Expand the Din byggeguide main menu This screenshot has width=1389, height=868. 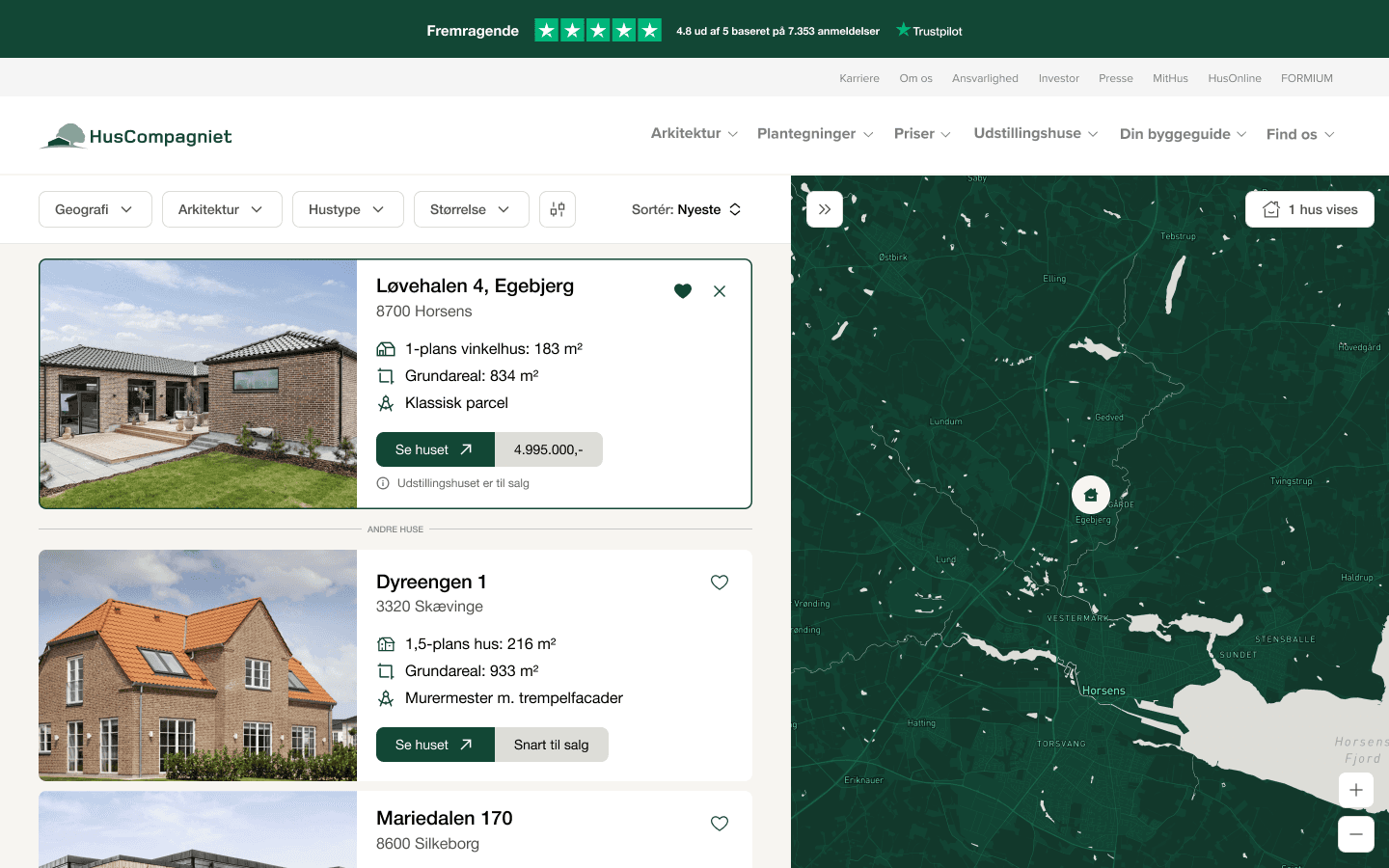[1183, 134]
